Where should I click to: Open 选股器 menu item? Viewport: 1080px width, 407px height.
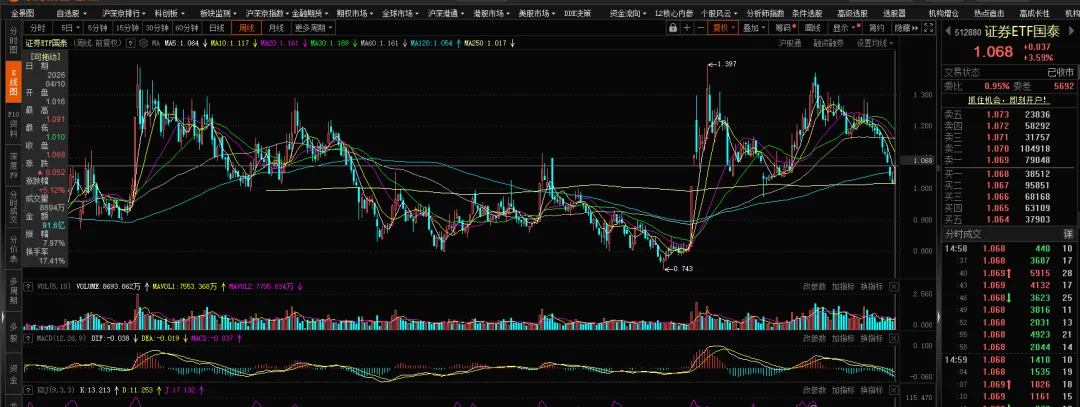(x=894, y=13)
